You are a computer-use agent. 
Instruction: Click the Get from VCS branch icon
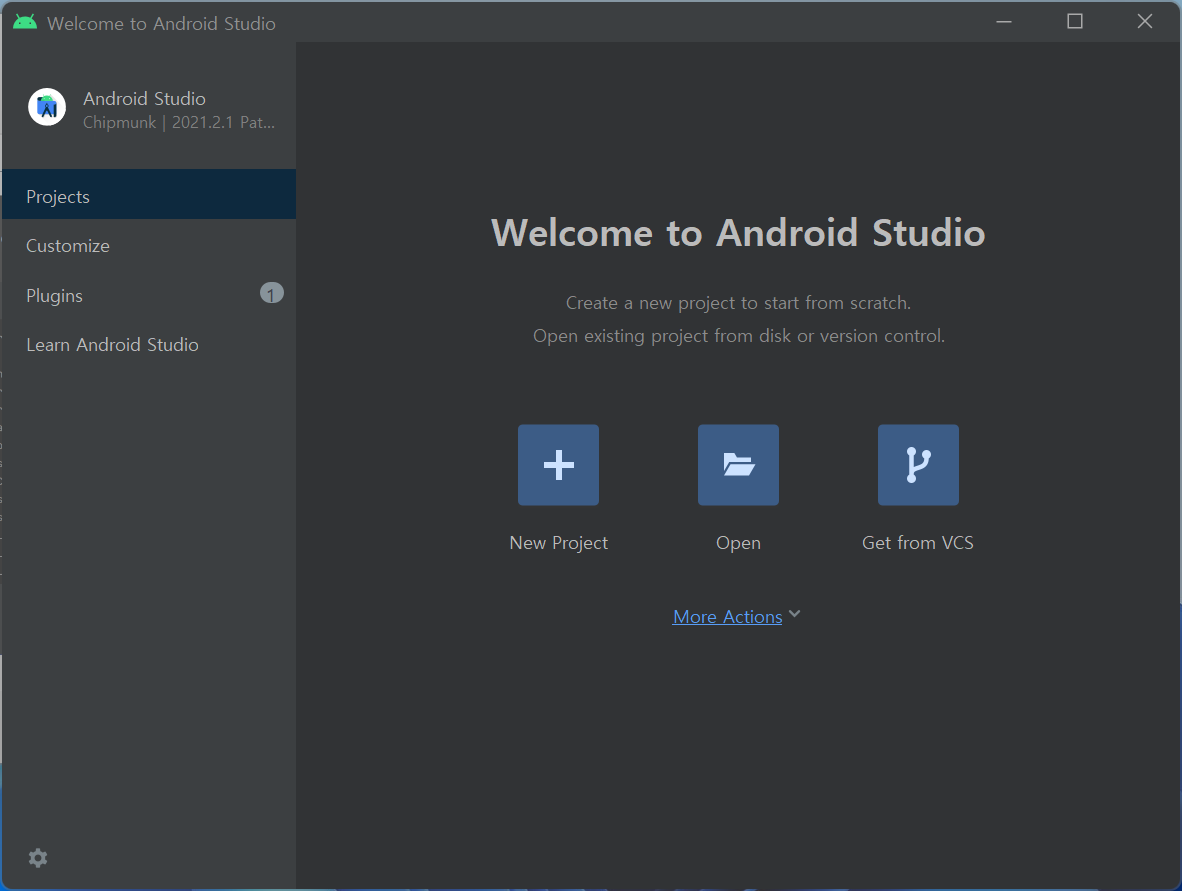point(918,465)
